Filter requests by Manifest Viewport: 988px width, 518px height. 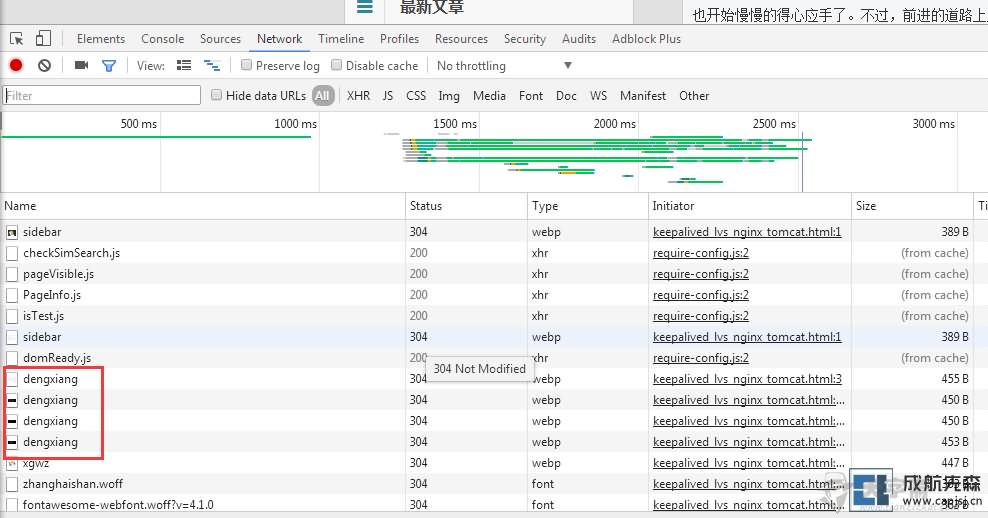tap(643, 96)
